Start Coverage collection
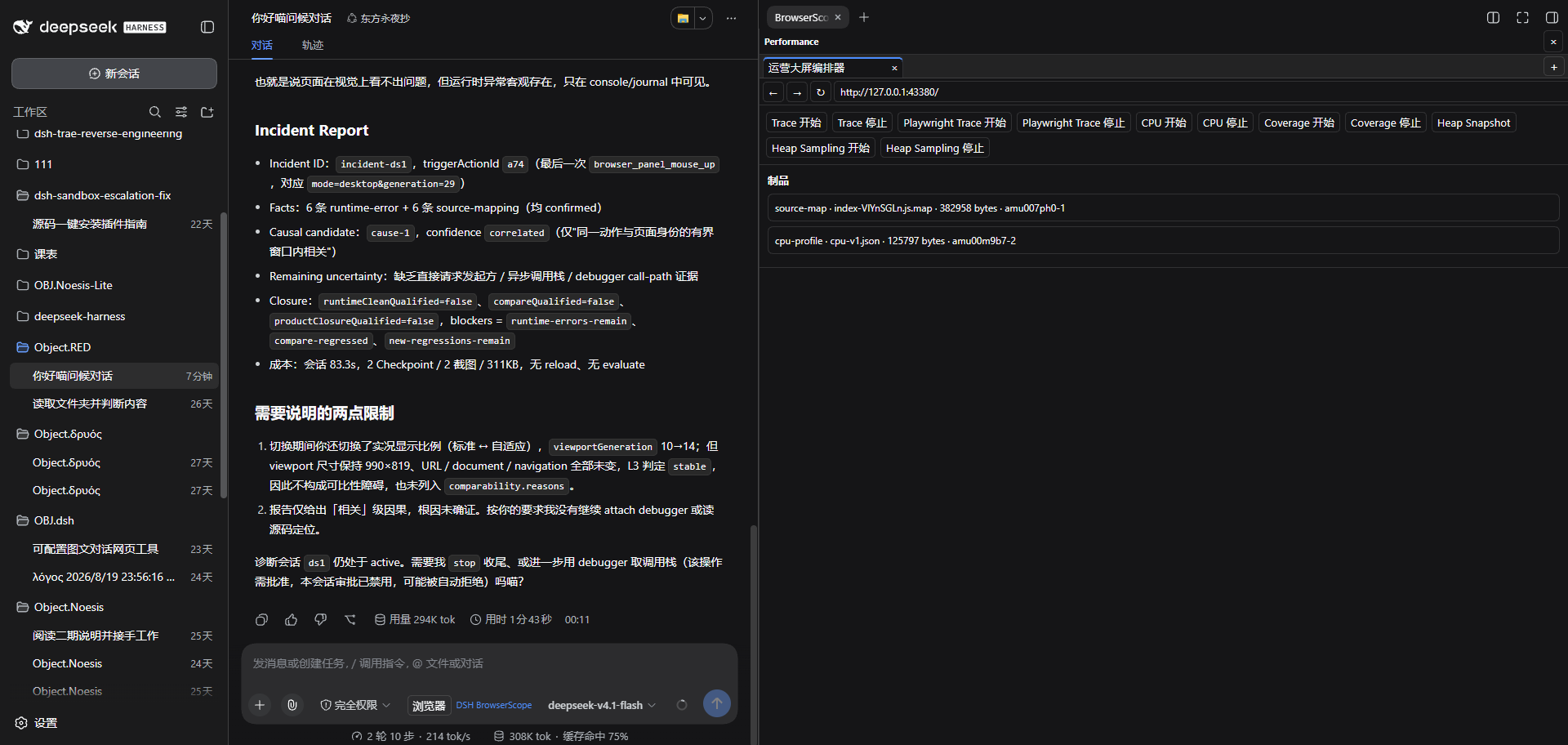This screenshot has width=1568, height=745. click(x=1299, y=123)
